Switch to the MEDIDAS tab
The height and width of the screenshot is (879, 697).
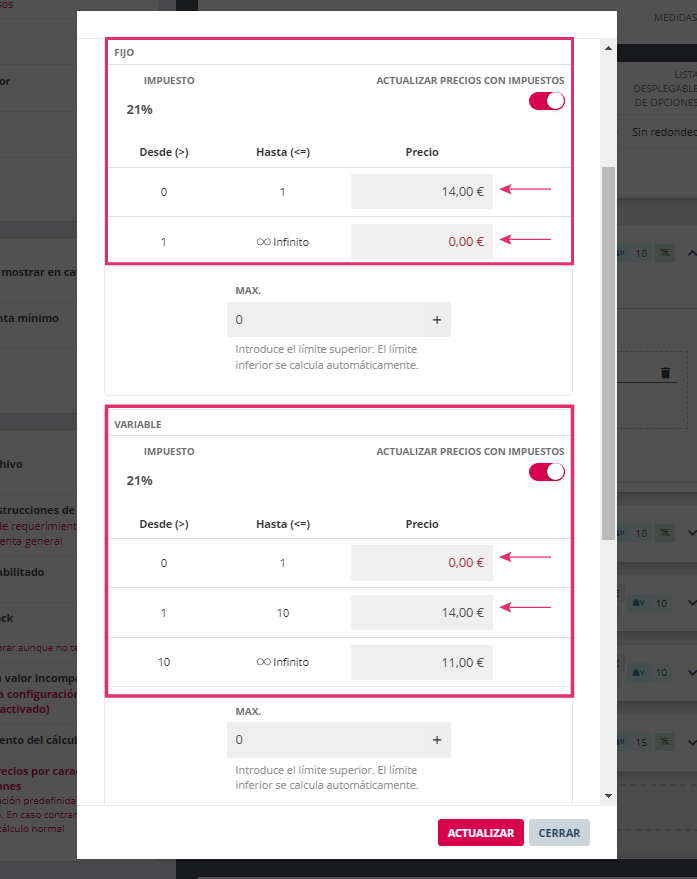(673, 18)
